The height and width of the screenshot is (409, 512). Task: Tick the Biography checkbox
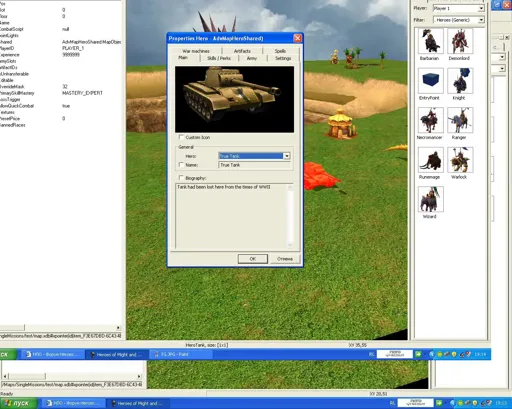(181, 178)
